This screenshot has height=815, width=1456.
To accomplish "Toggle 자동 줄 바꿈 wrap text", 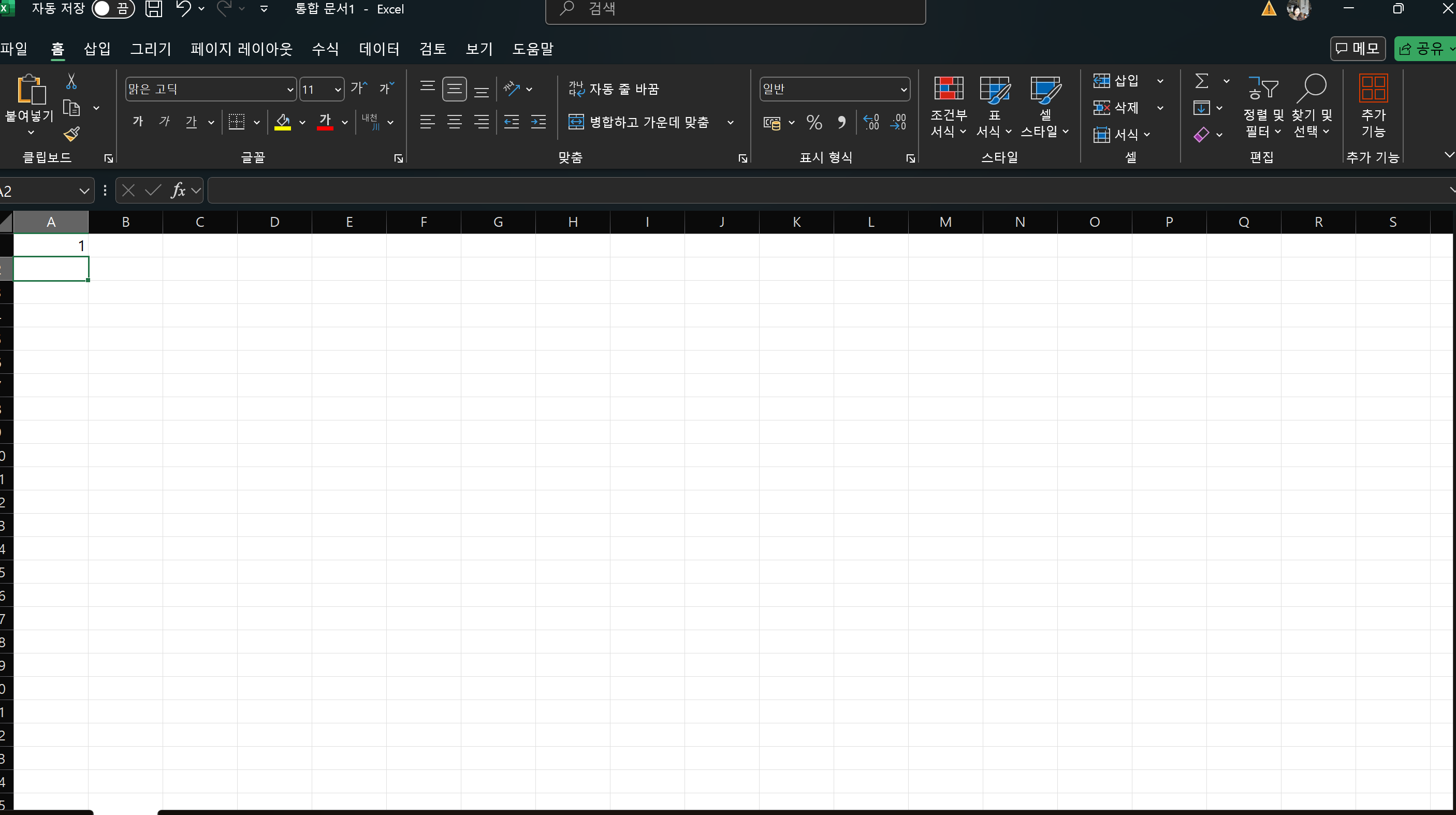I will (x=614, y=89).
